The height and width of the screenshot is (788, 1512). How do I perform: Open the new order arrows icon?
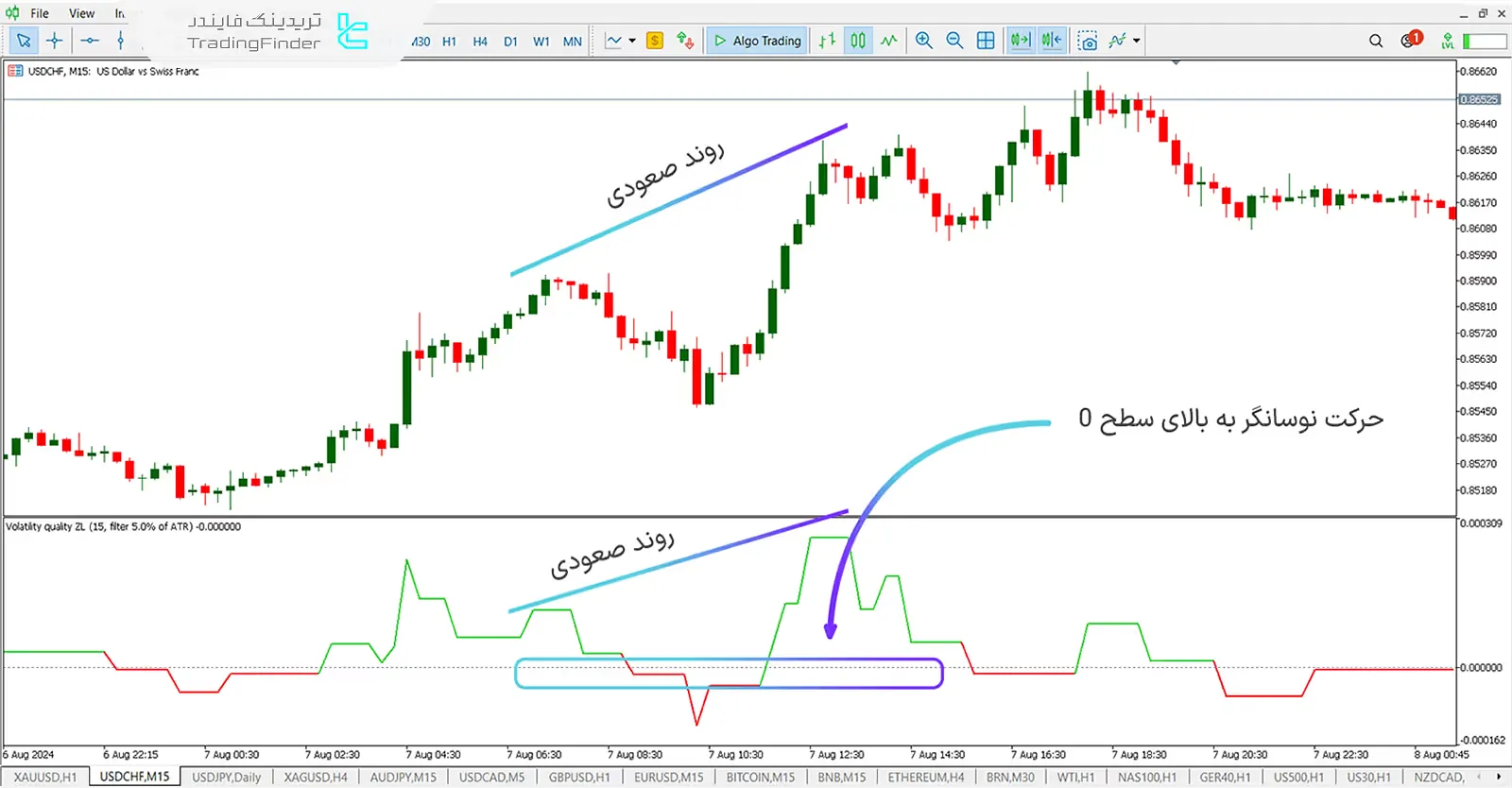click(x=685, y=41)
